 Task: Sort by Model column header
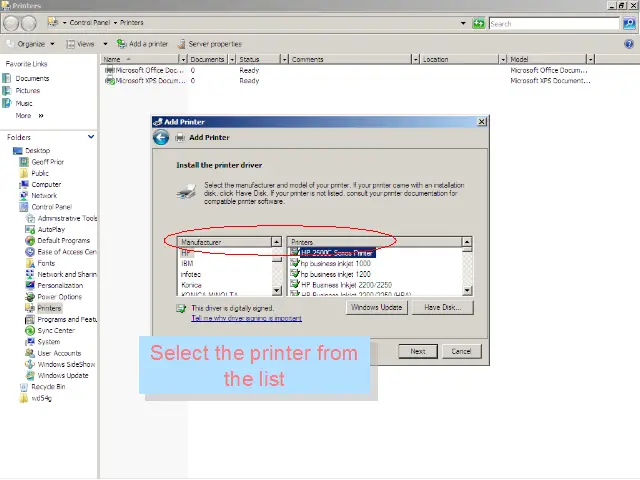pyautogui.click(x=547, y=60)
